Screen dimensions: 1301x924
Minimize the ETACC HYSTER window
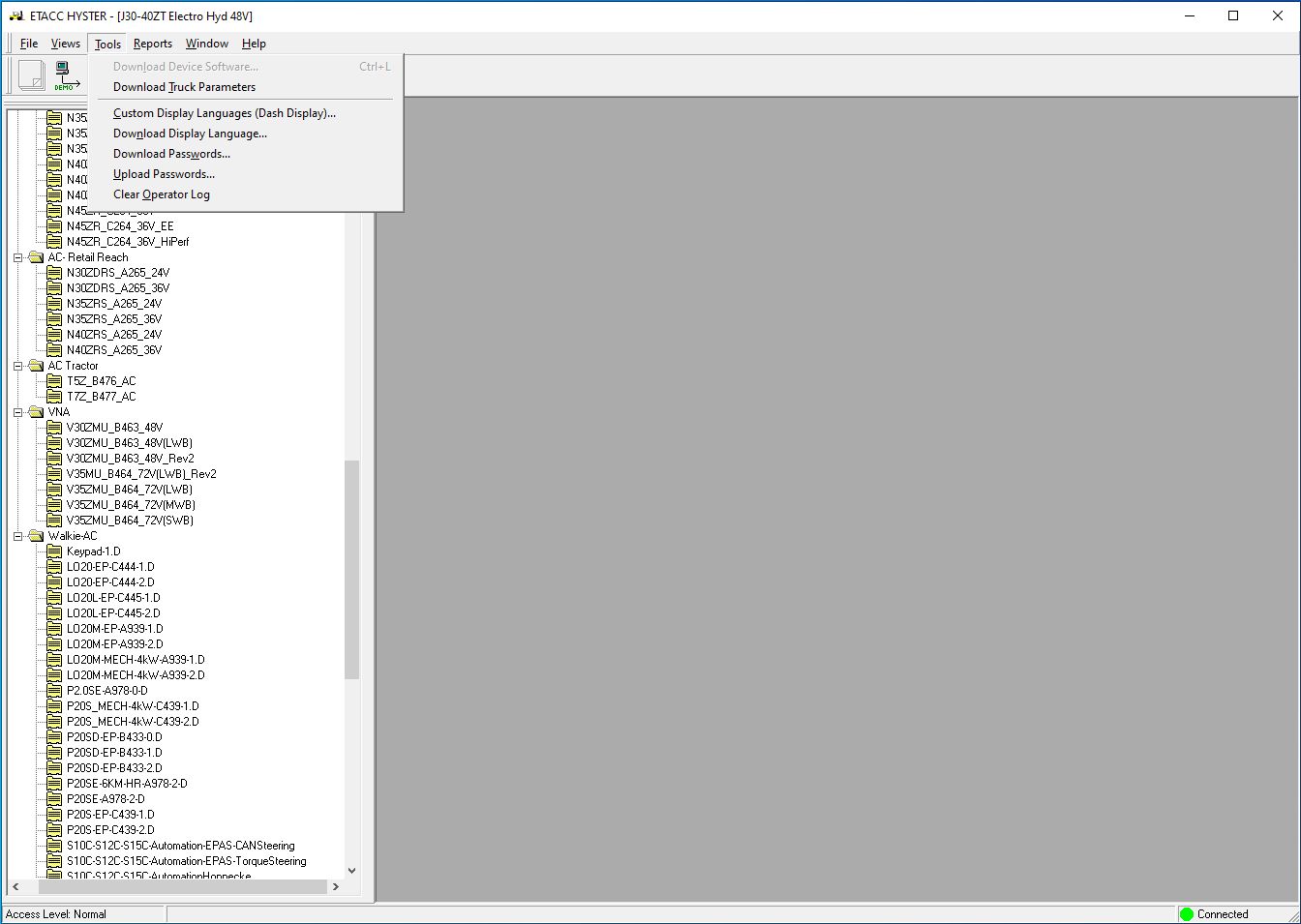coord(1189,15)
